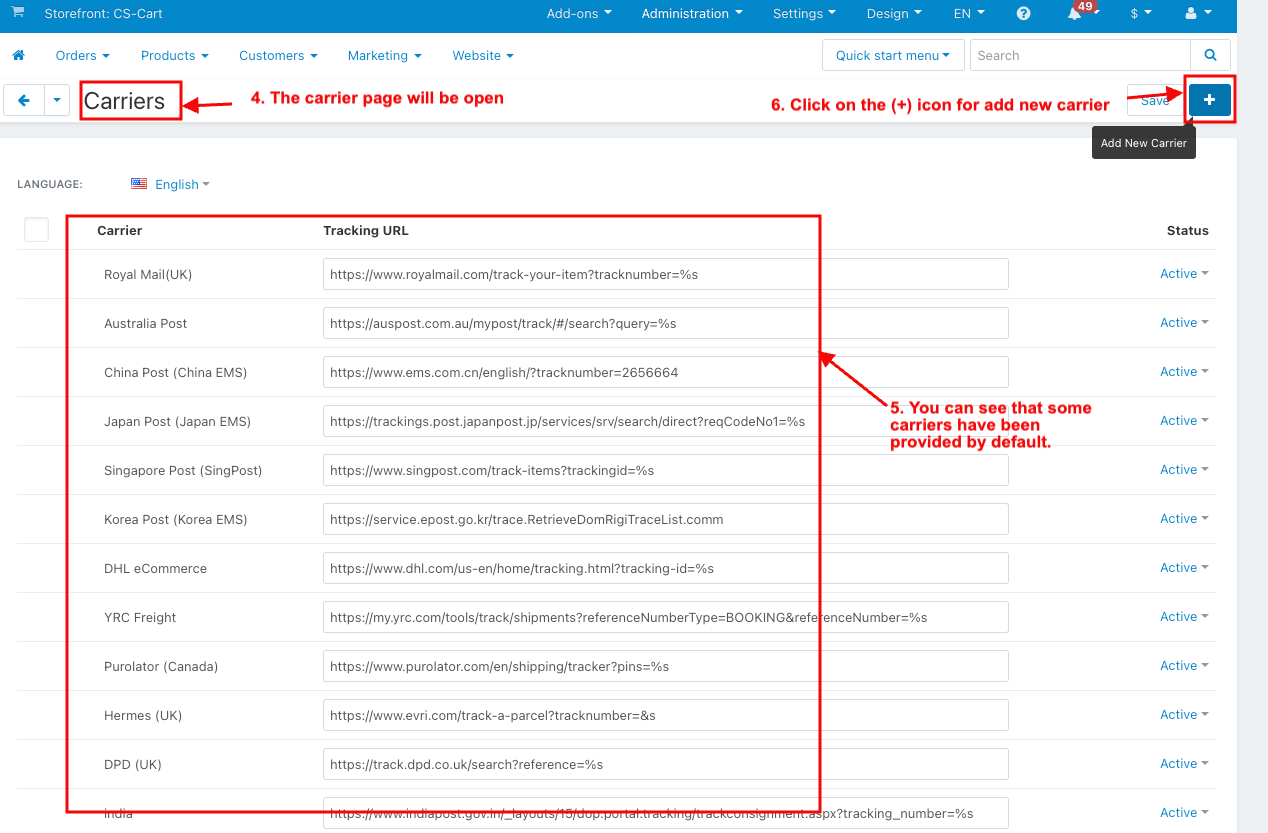1268x833 pixels.
Task: Click the US flag language icon
Action: coord(139,184)
